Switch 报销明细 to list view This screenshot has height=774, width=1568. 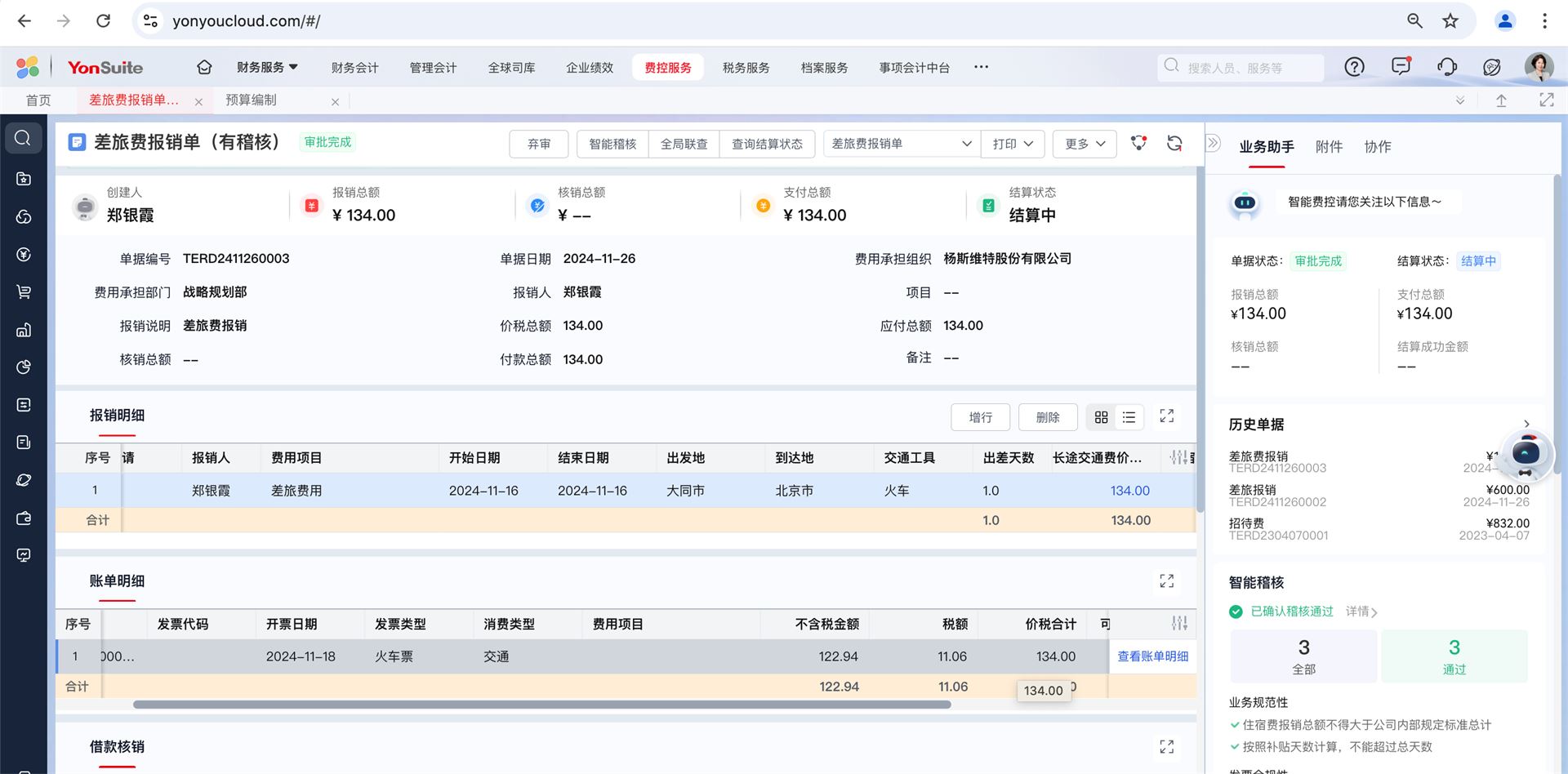click(x=1129, y=417)
